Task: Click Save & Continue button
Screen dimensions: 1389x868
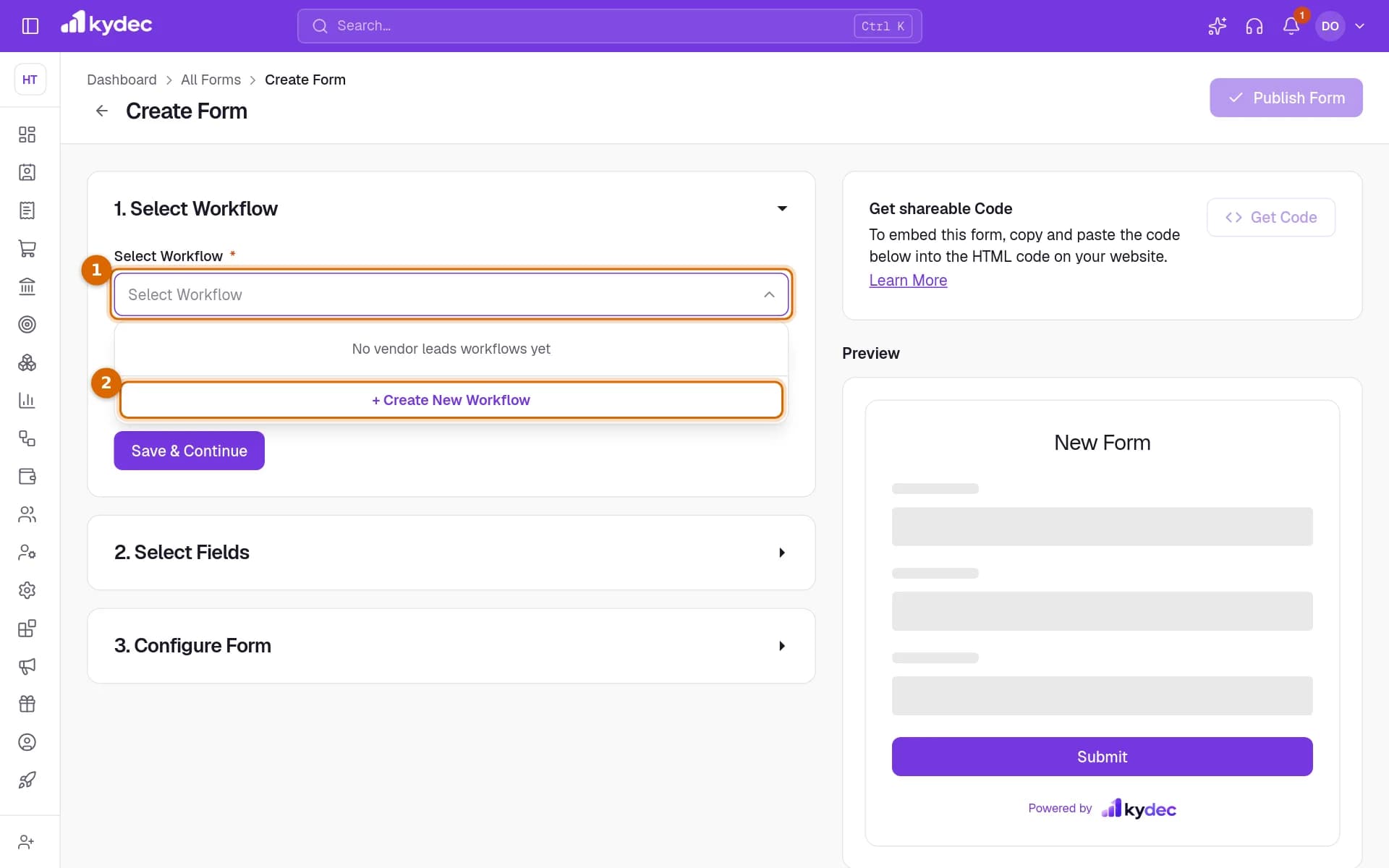Action: tap(189, 451)
